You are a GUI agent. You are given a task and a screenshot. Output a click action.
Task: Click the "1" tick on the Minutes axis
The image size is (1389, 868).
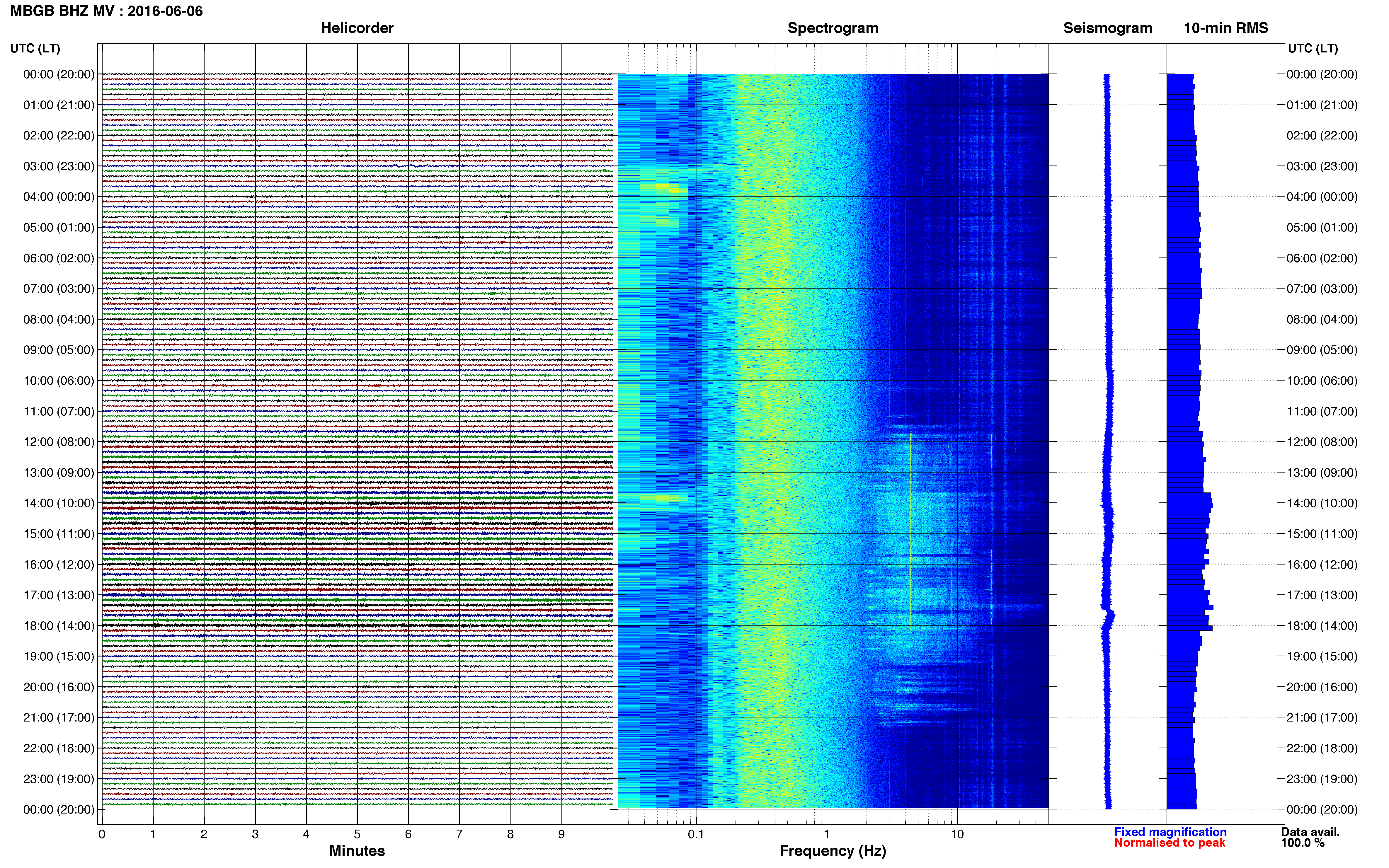153,834
